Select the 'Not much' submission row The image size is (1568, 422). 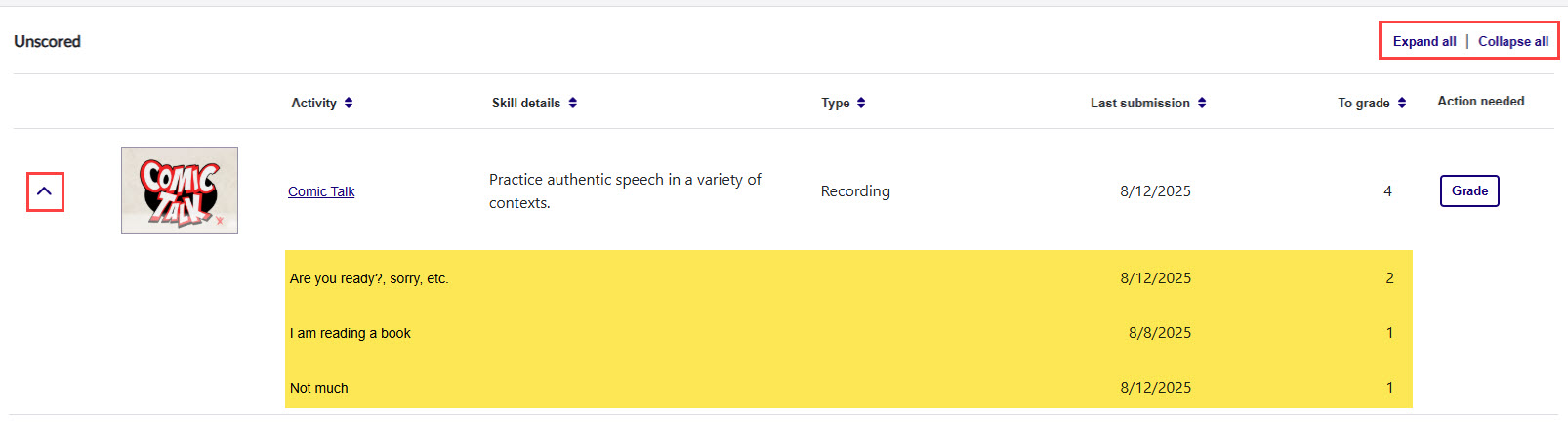tap(319, 389)
